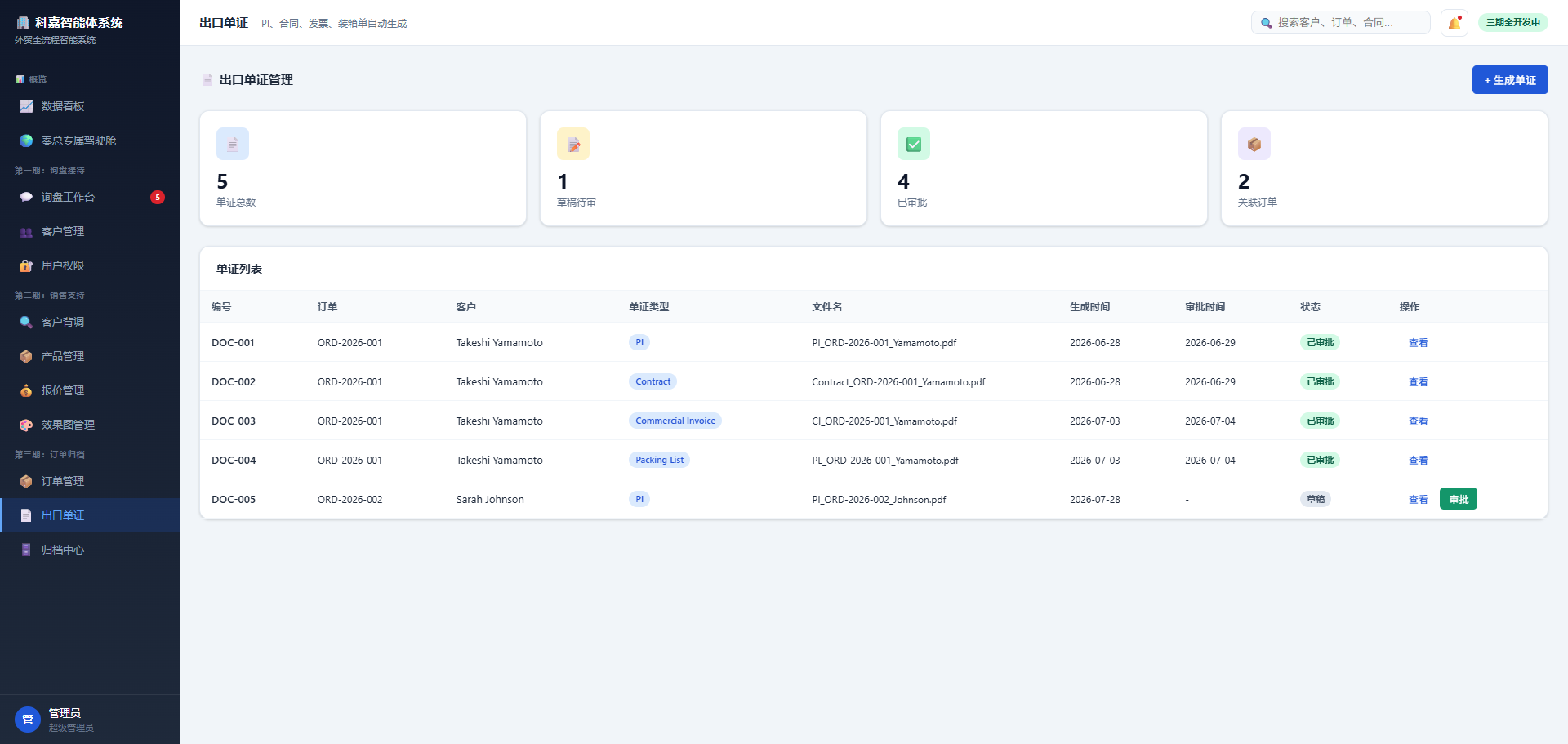
Task: Click the red 5 badge on 询盘工作台
Action: pyautogui.click(x=158, y=197)
